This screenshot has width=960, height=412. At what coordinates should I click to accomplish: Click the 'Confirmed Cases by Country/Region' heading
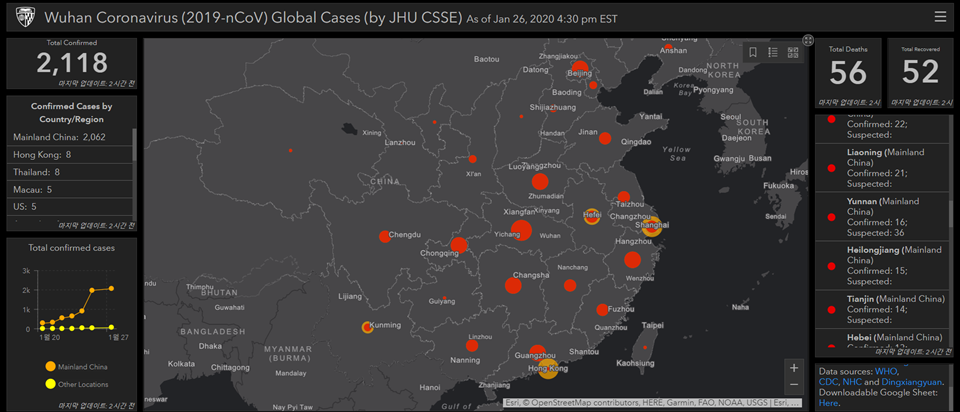tap(72, 113)
